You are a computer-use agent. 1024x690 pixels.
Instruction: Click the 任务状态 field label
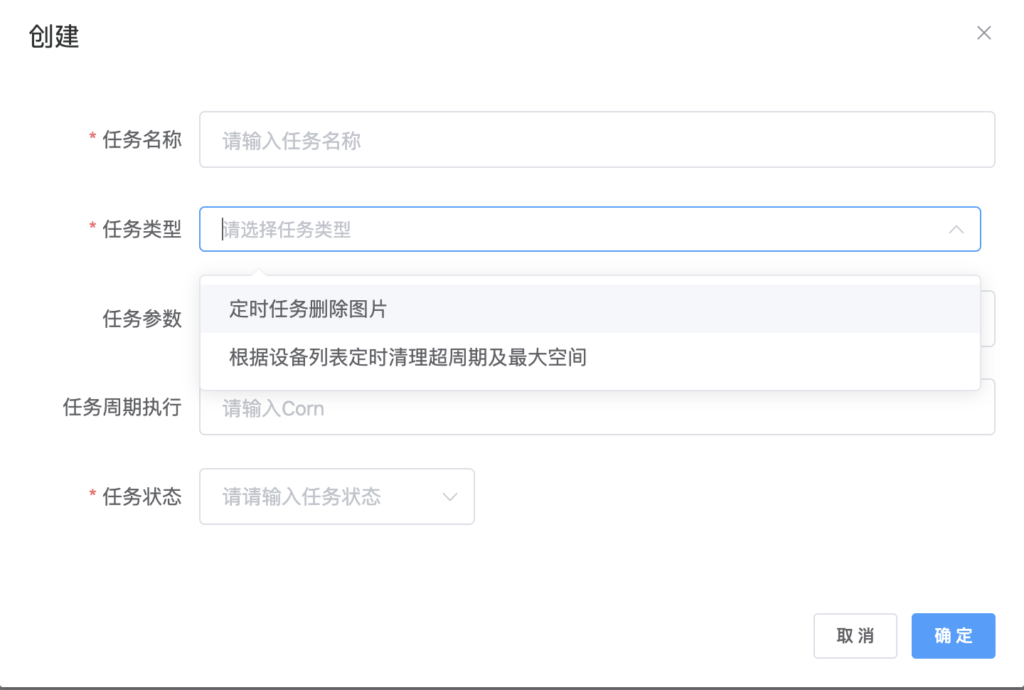pyautogui.click(x=142, y=497)
